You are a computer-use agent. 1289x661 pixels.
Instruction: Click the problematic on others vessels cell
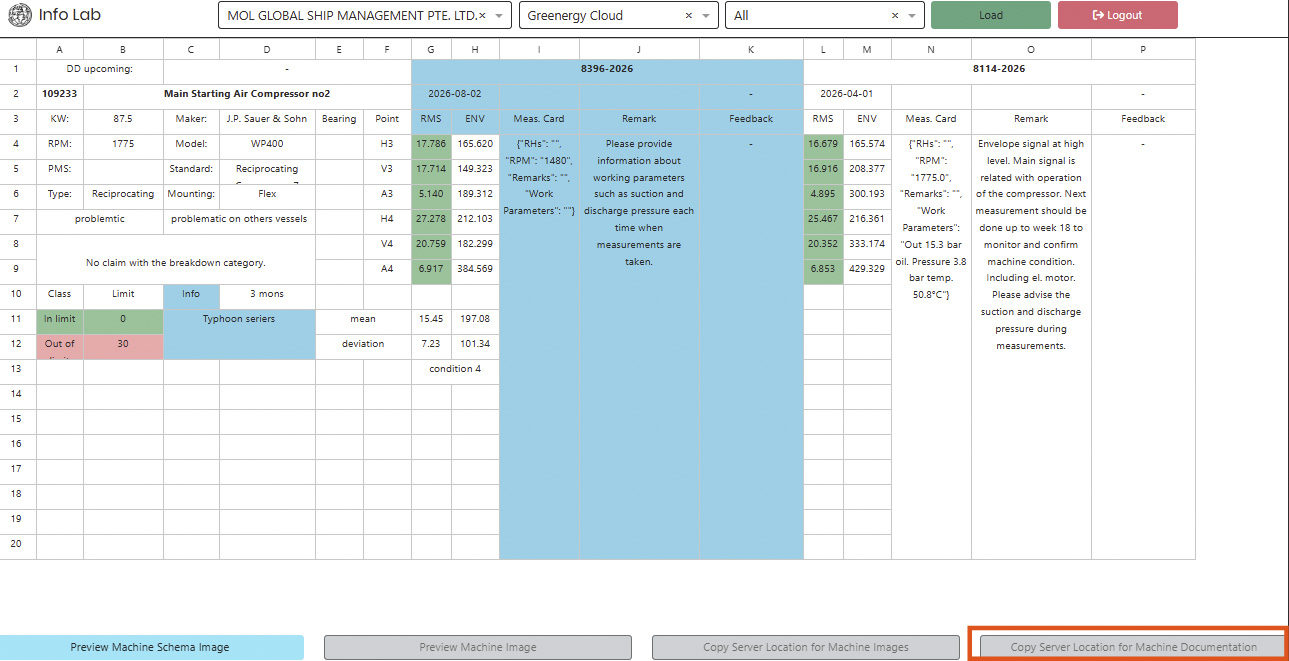(239, 219)
